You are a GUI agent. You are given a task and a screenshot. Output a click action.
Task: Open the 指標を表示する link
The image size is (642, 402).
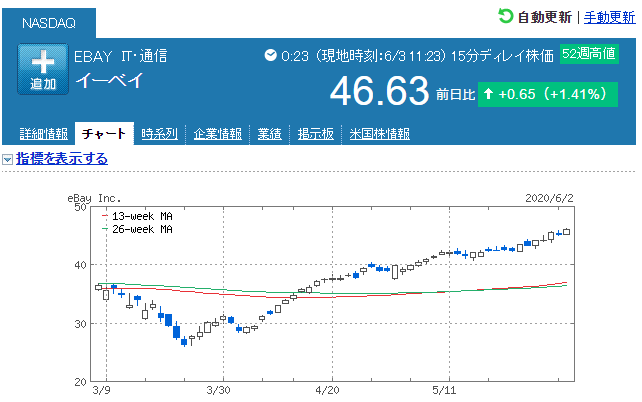62,158
